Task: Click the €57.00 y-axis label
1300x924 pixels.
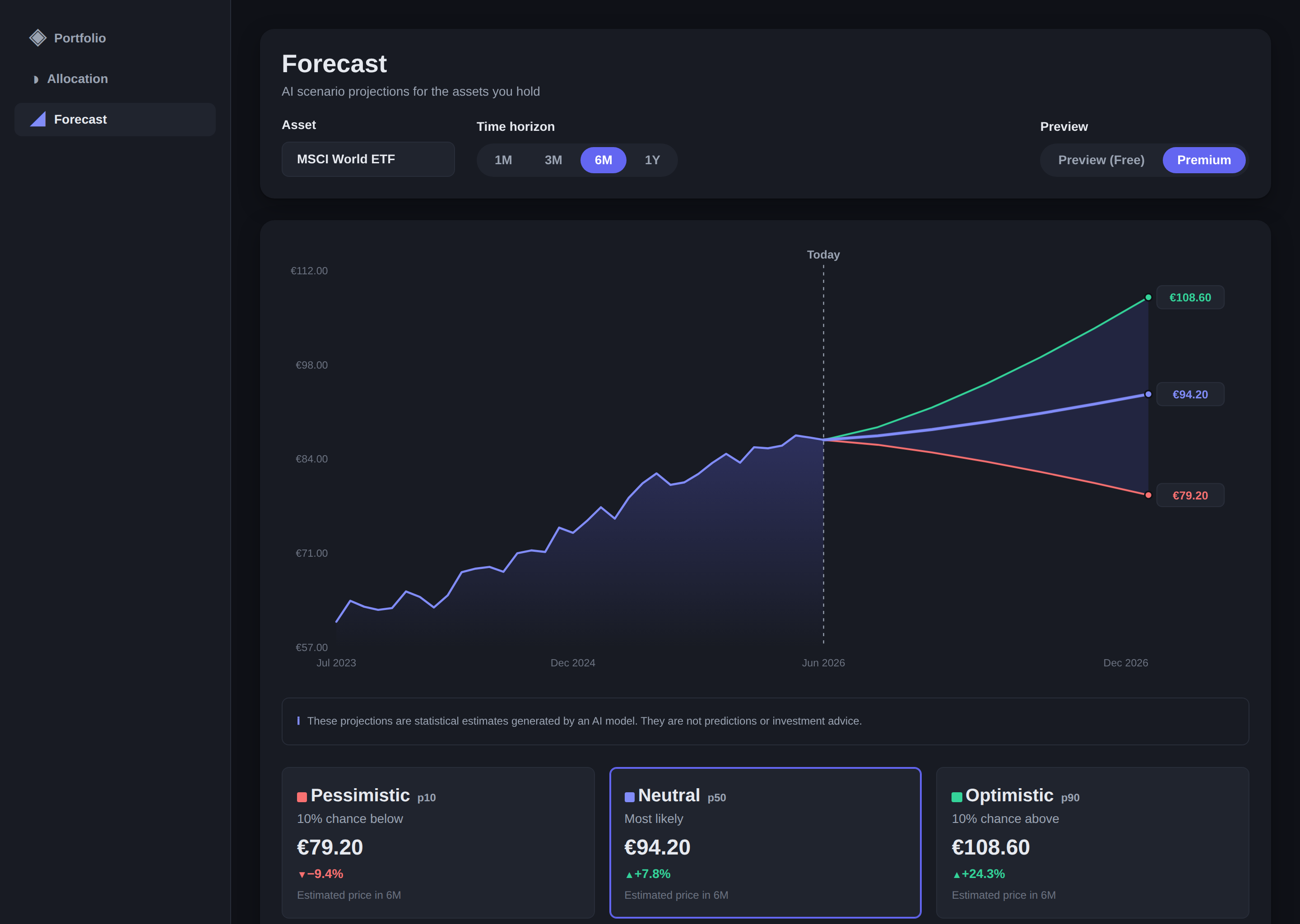Action: click(311, 648)
